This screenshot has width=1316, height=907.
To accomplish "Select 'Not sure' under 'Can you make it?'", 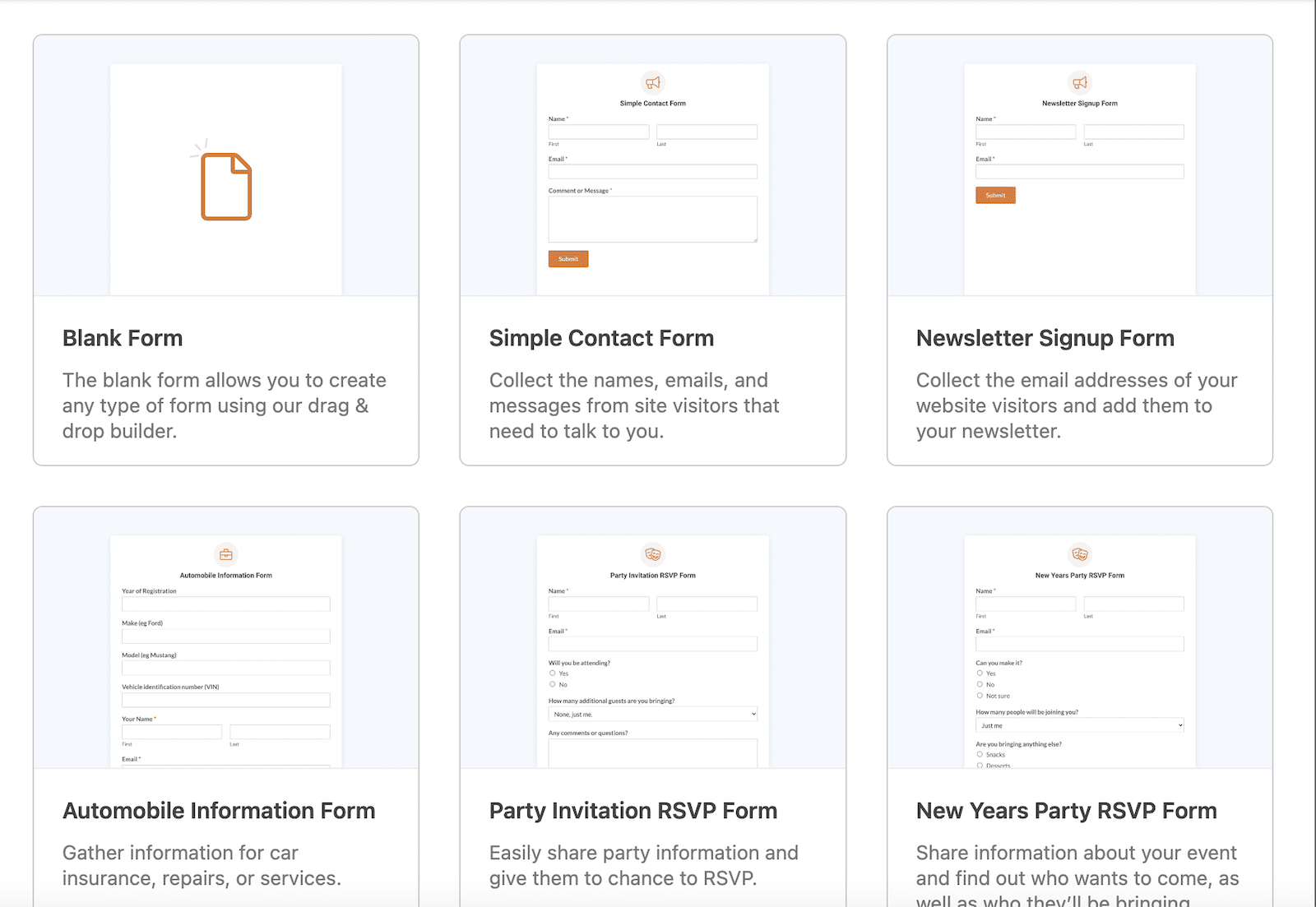I will (980, 696).
